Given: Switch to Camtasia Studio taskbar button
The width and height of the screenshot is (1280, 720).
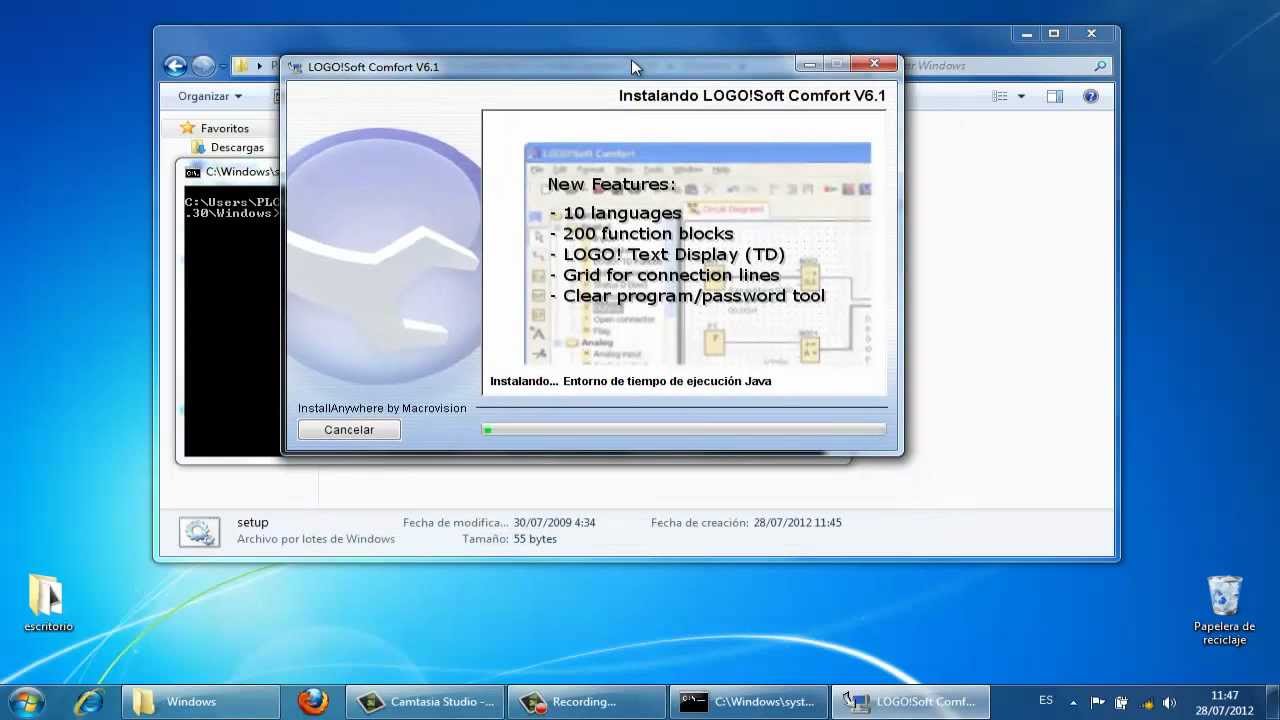Looking at the screenshot, I should (426, 702).
